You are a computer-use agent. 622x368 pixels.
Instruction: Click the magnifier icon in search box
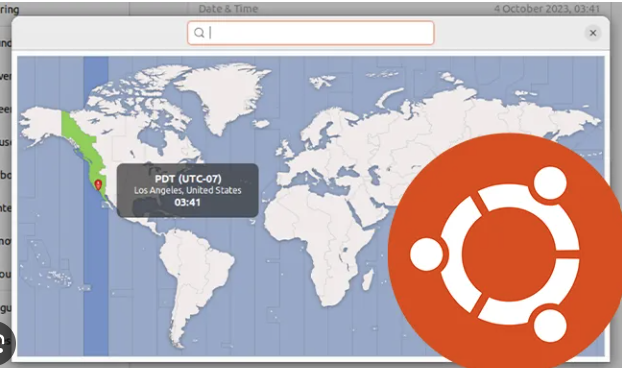click(x=199, y=33)
